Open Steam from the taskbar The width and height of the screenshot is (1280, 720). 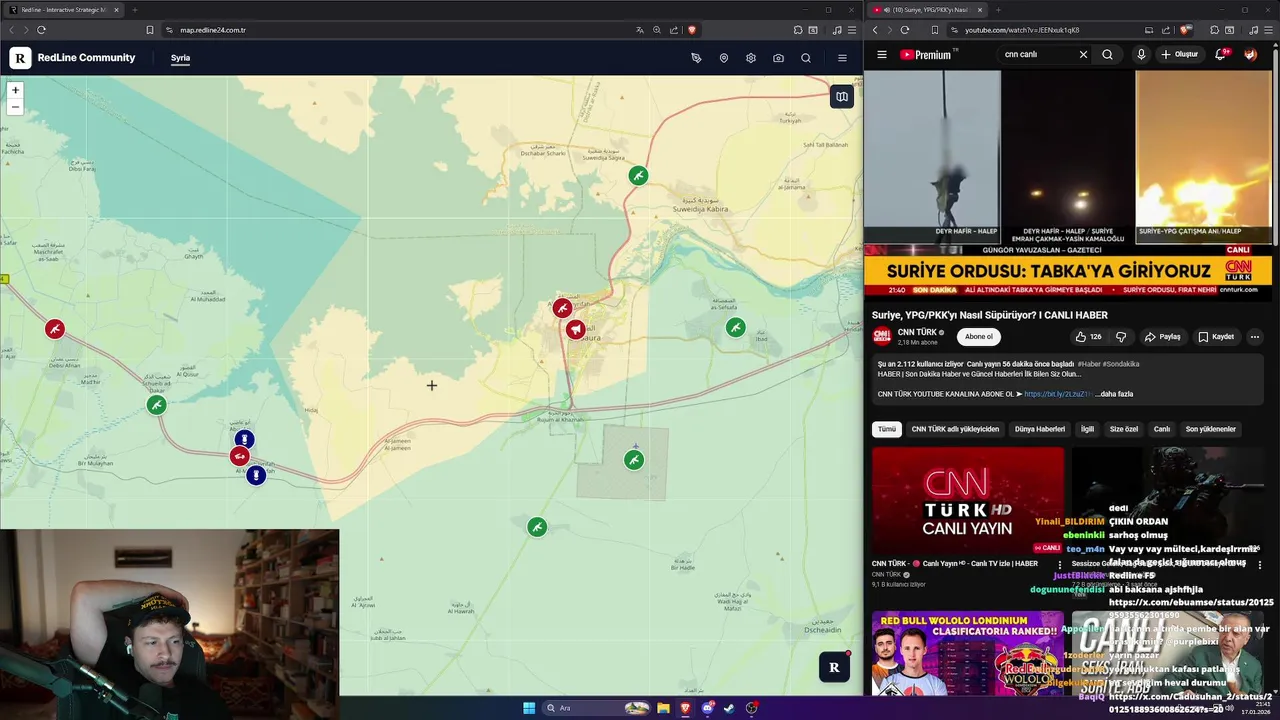[x=729, y=708]
